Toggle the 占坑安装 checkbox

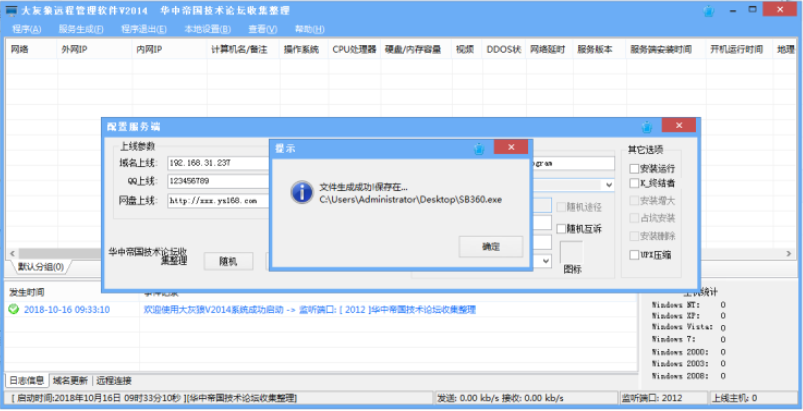coord(635,218)
